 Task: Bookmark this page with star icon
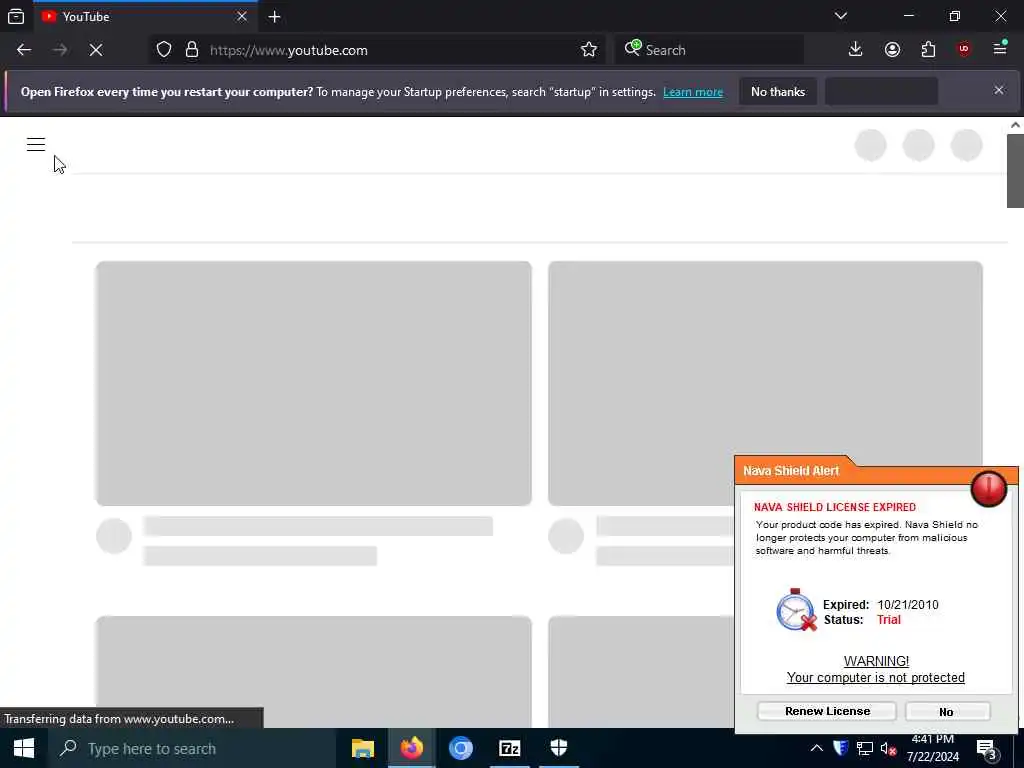tap(588, 50)
